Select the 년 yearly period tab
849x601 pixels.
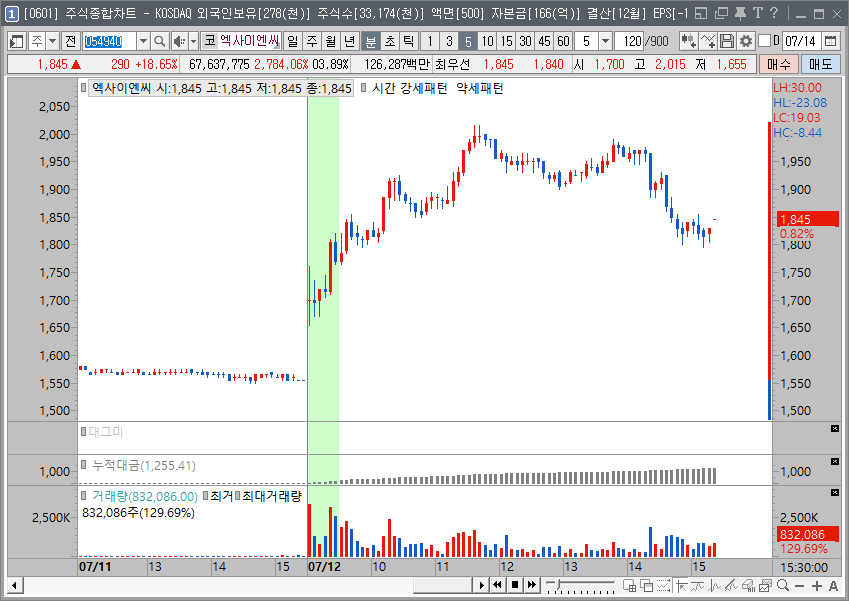(x=350, y=41)
